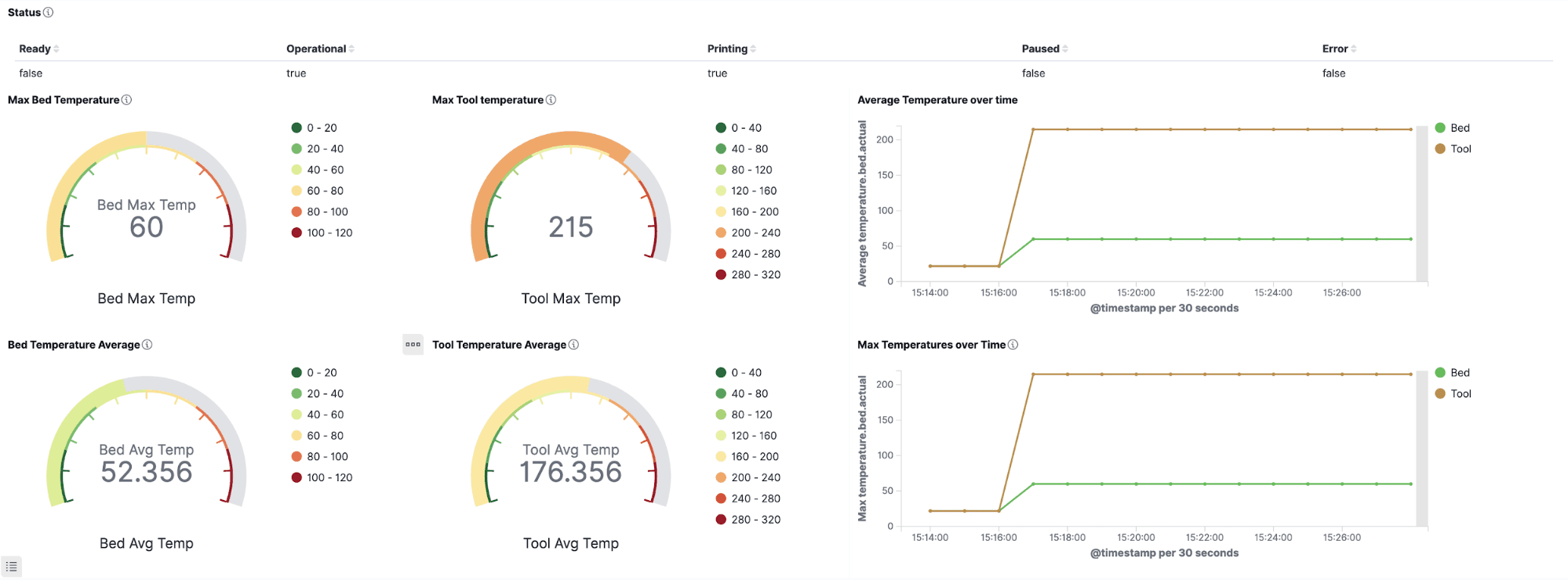Click the dark red 280 - 320 color swatch in Tool Average

(721, 520)
